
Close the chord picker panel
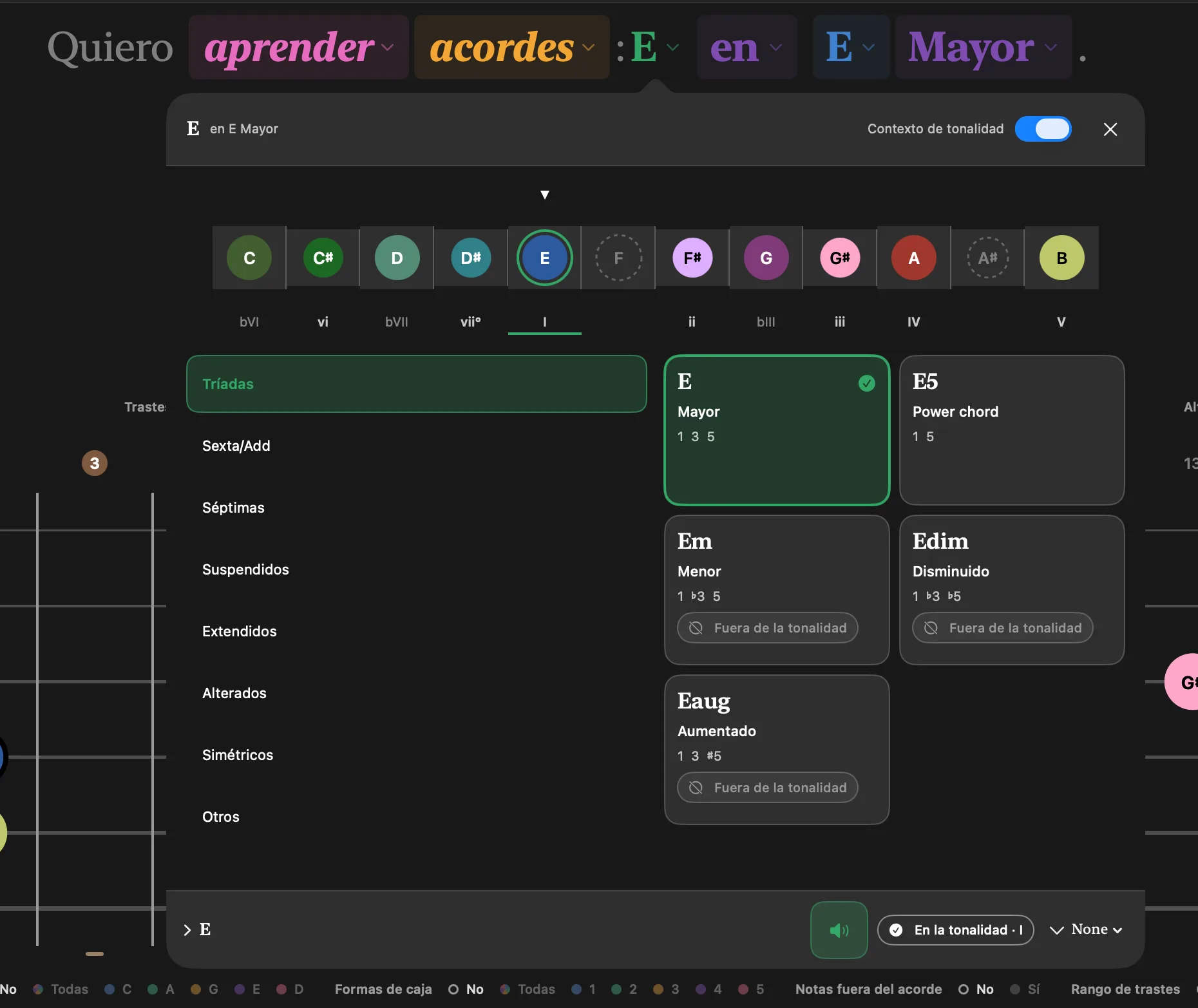point(1110,129)
